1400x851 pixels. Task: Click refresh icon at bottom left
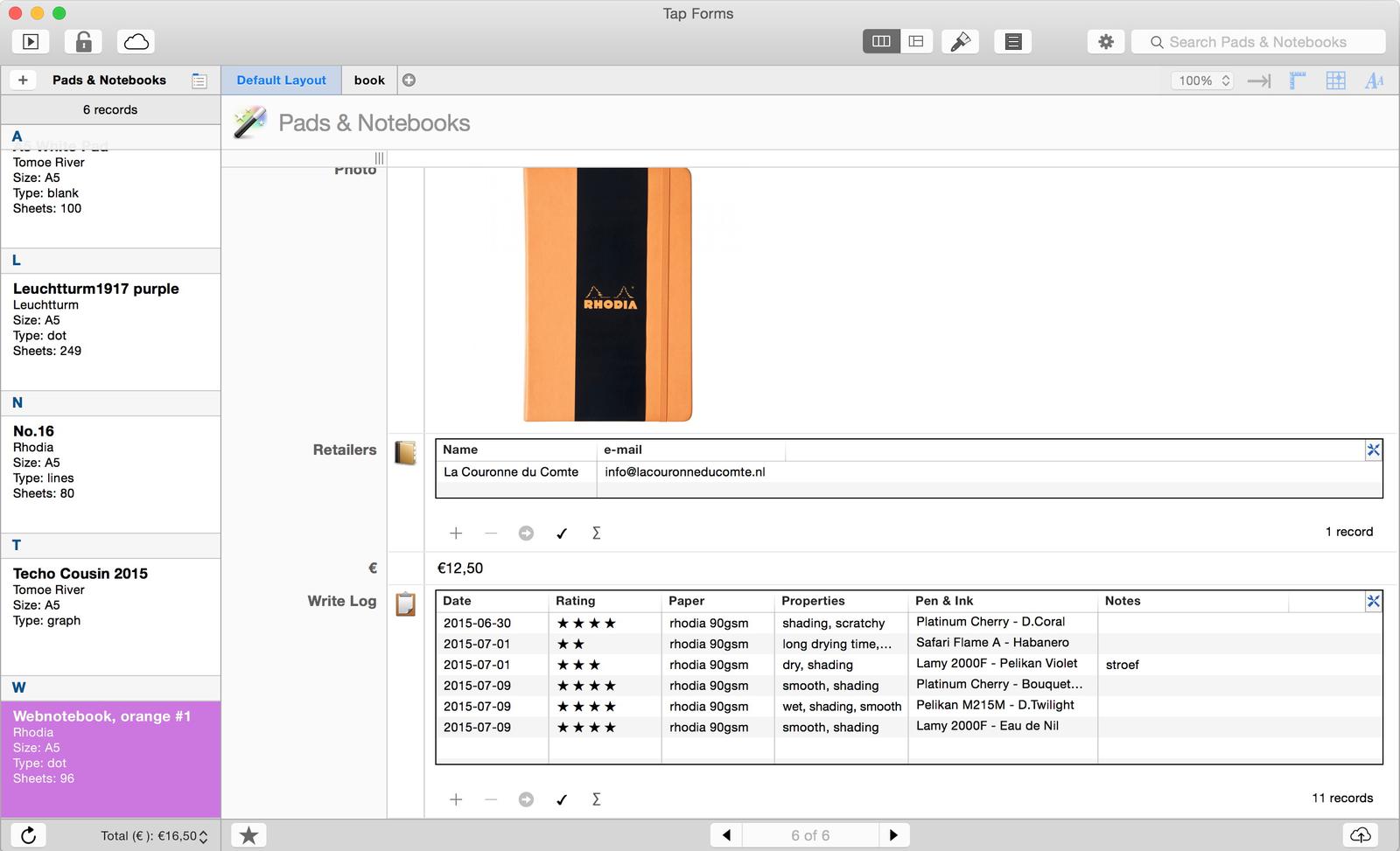(29, 835)
